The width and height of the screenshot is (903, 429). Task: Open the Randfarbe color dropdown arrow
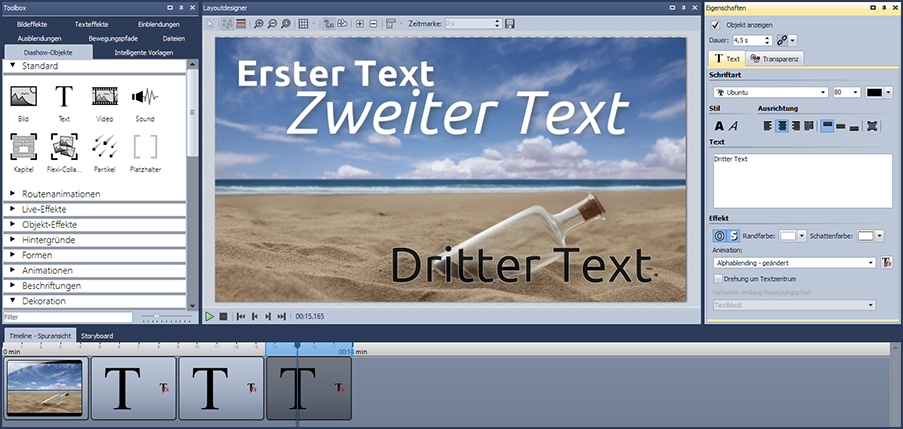802,236
